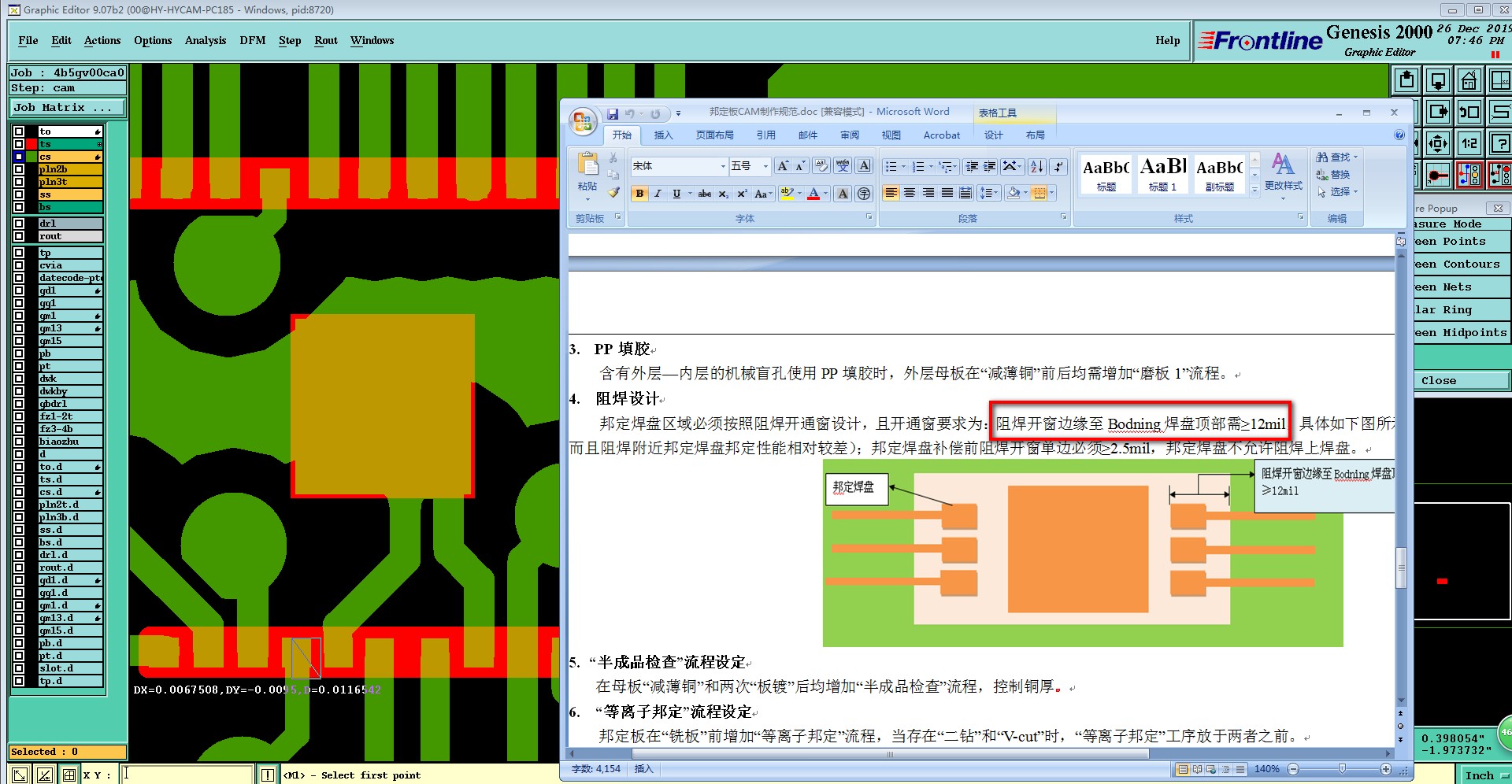Click the 替换 Replace button in Word
Image resolution: width=1512 pixels, height=784 pixels.
(1333, 175)
